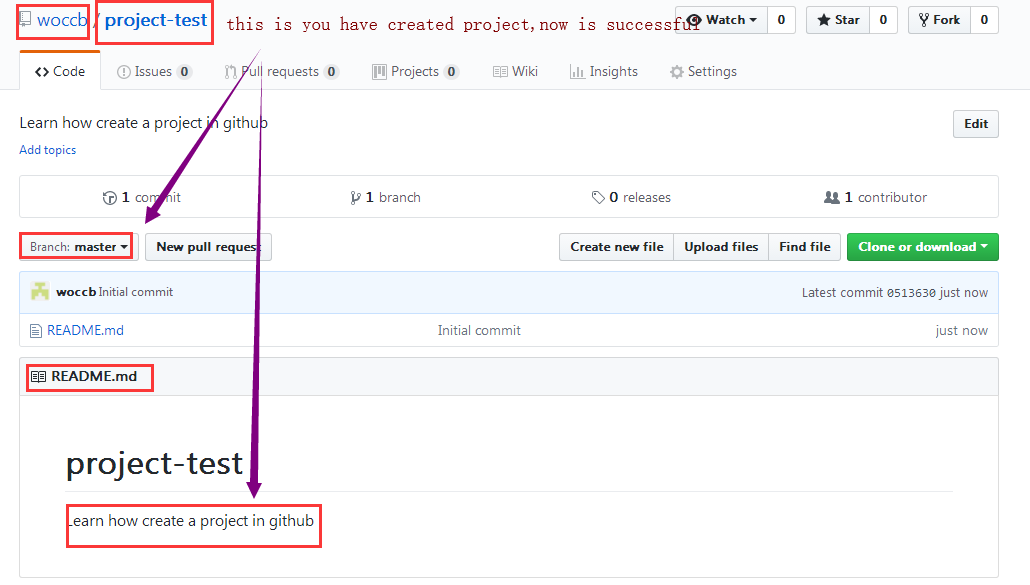Screen dimensions: 1030x585
Task: Open the Wiki tab
Action: click(516, 72)
